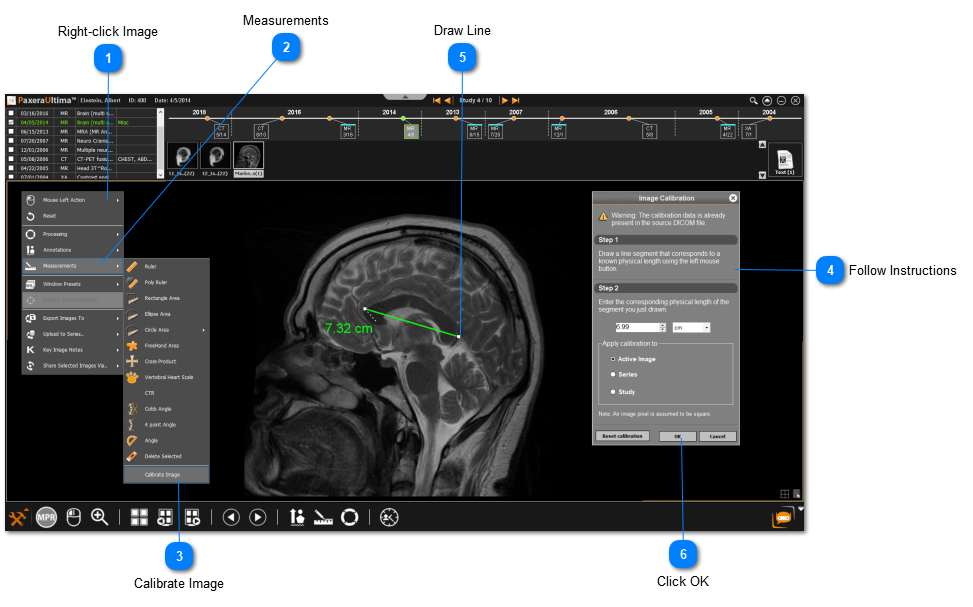Click the MPR button in bottom toolbar
Image resolution: width=973 pixels, height=607 pixels.
(x=47, y=517)
